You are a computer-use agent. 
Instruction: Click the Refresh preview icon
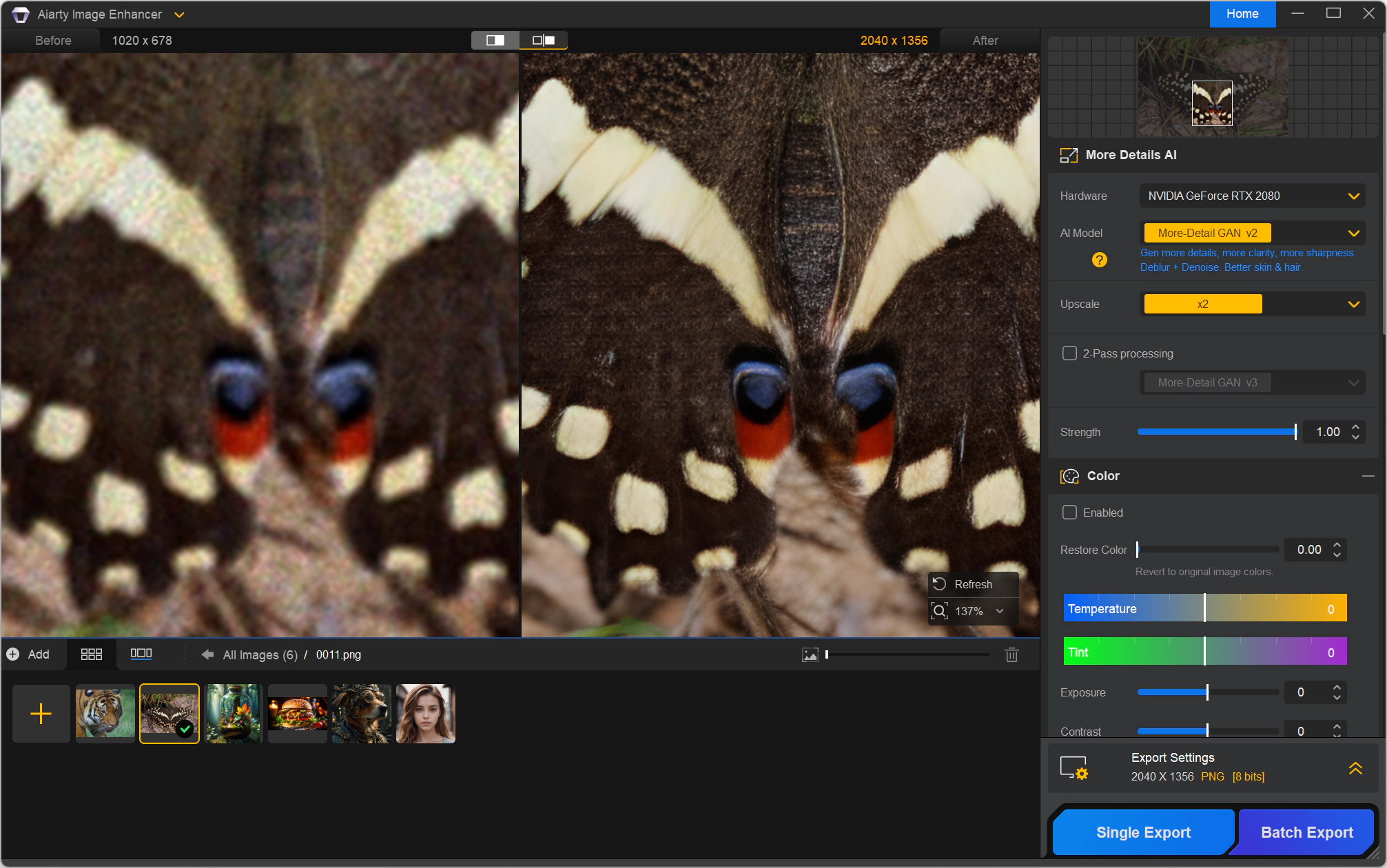coord(940,584)
